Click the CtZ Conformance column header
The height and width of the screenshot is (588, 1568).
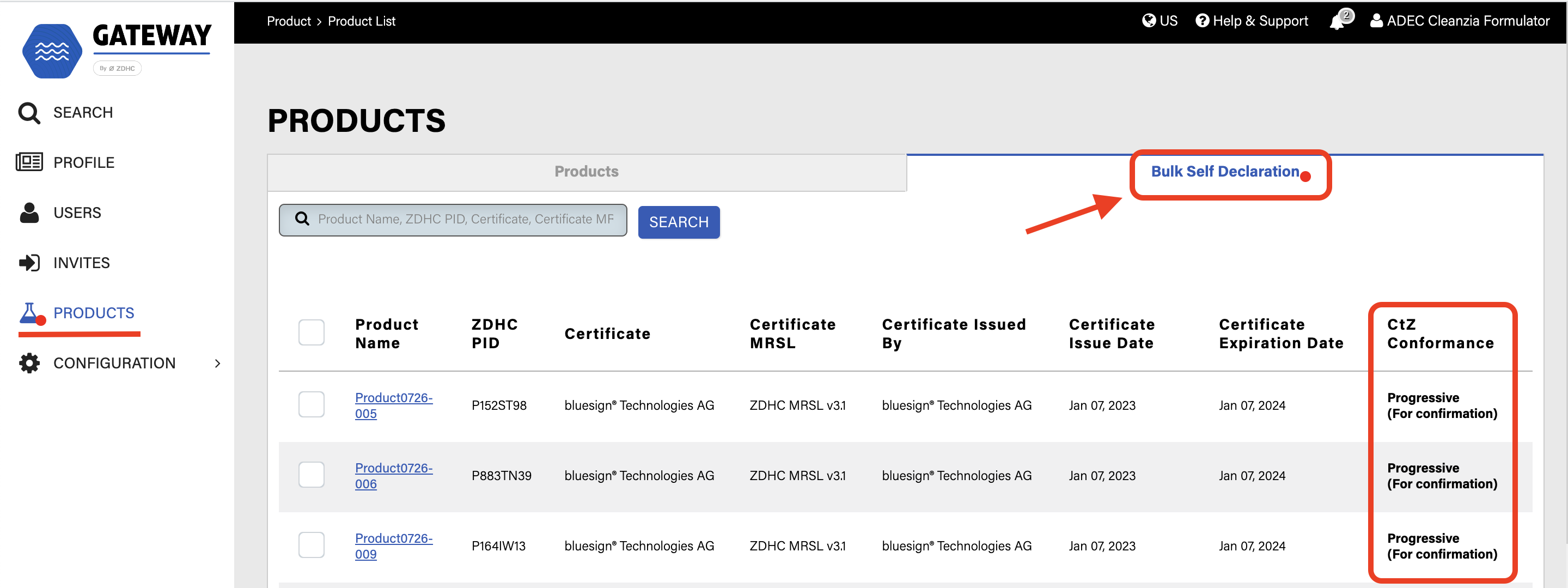(1440, 334)
